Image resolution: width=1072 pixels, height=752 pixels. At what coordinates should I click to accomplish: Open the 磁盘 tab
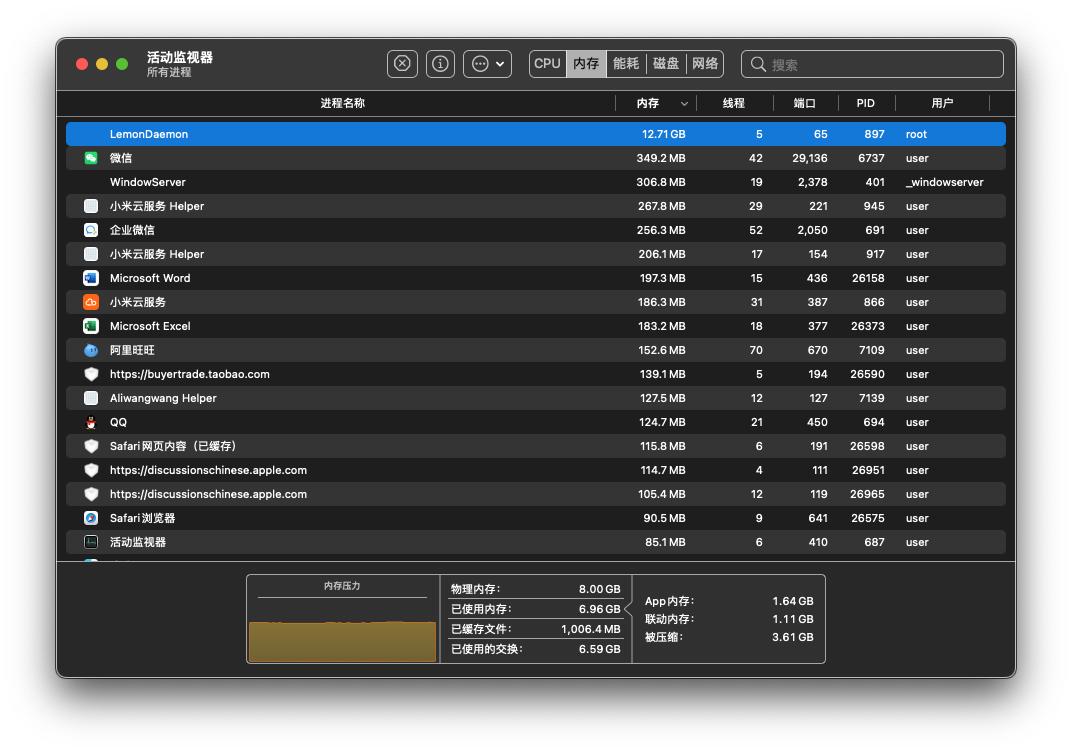coord(666,64)
